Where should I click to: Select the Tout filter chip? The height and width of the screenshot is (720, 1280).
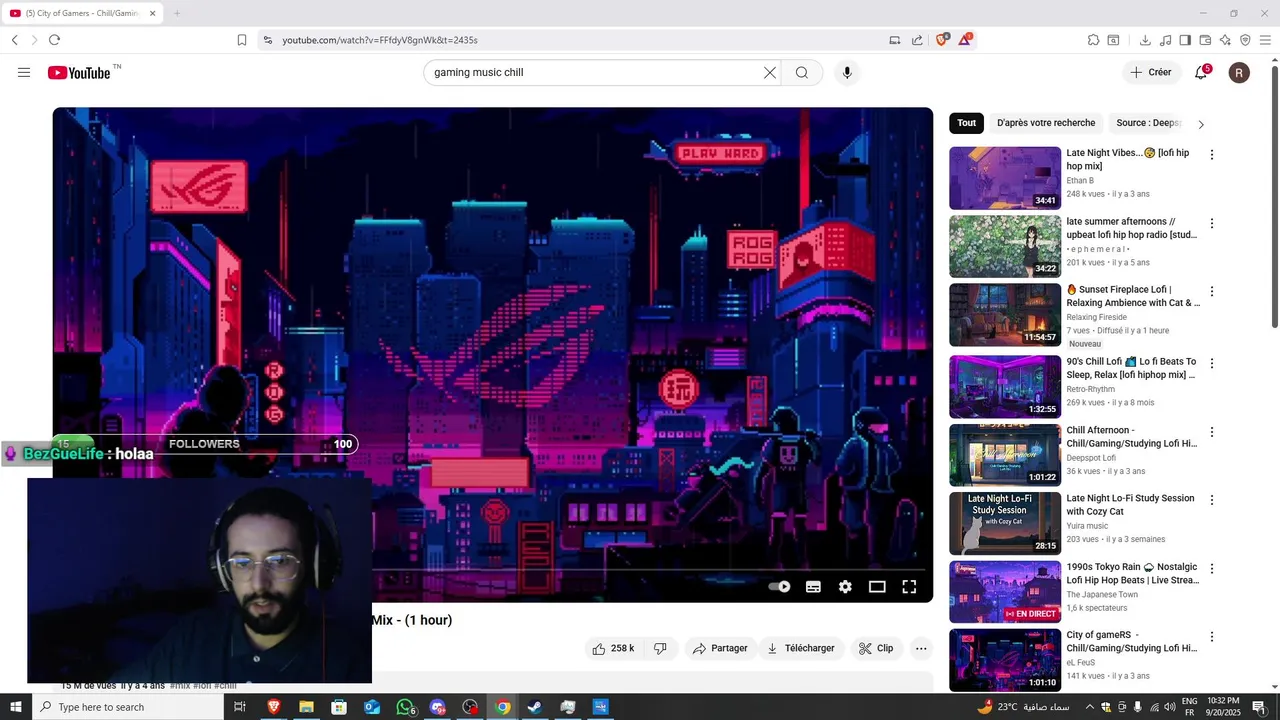[x=966, y=123]
